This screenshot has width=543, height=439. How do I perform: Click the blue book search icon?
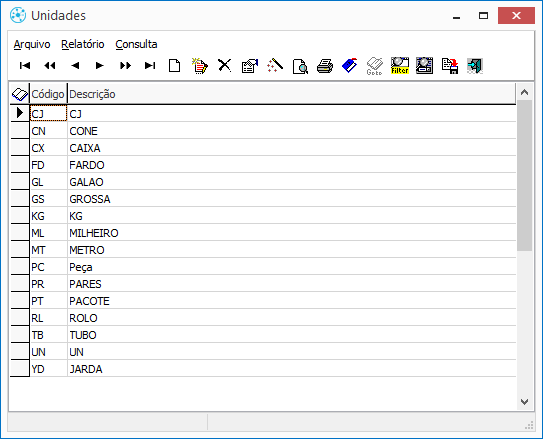tap(350, 65)
